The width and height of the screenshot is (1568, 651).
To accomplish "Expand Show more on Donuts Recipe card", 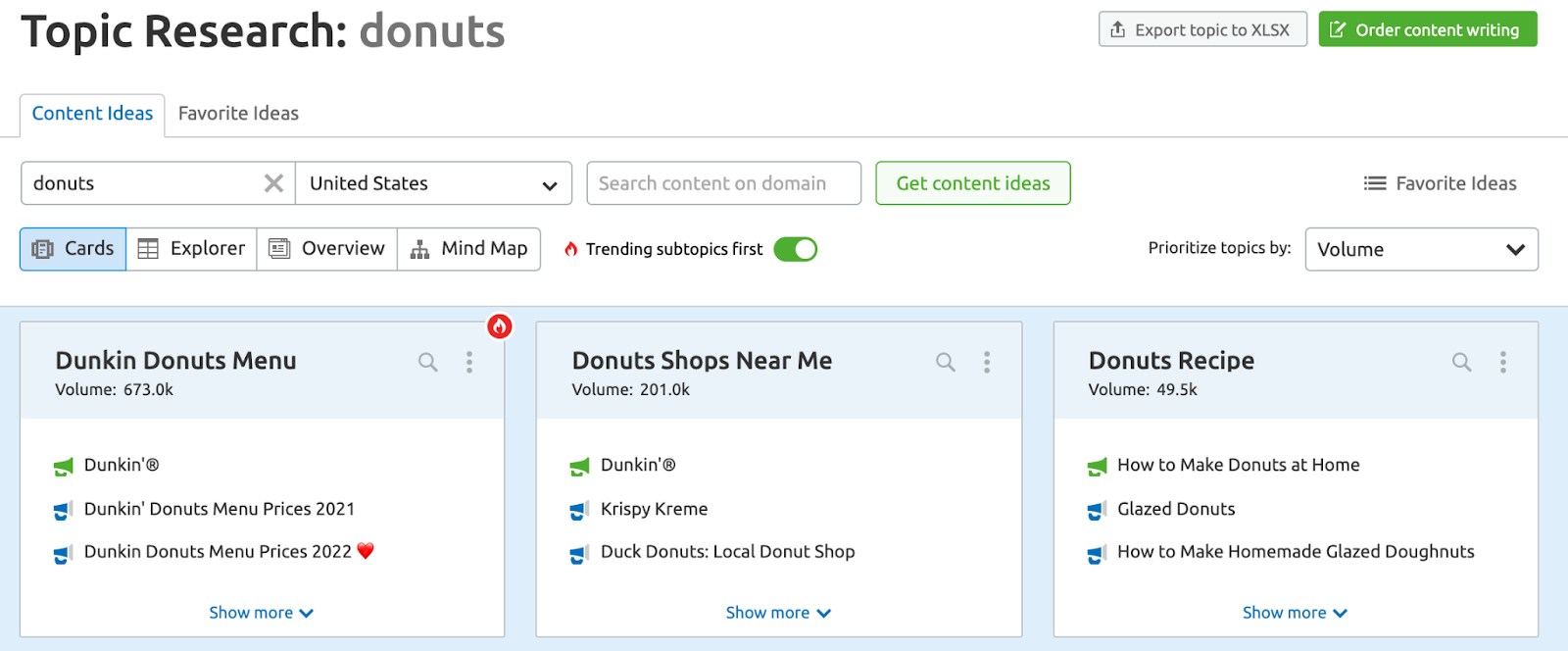I will [1295, 613].
